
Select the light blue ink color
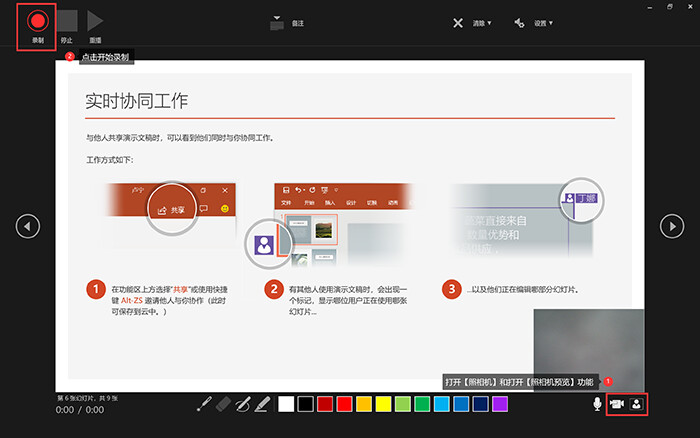tap(442, 404)
